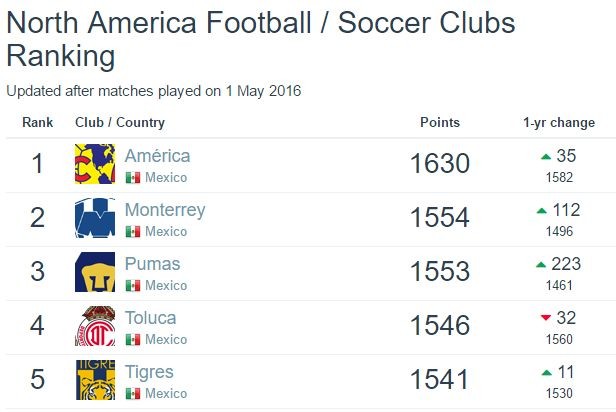Click Mexico flag under Pumas

[x=132, y=286]
